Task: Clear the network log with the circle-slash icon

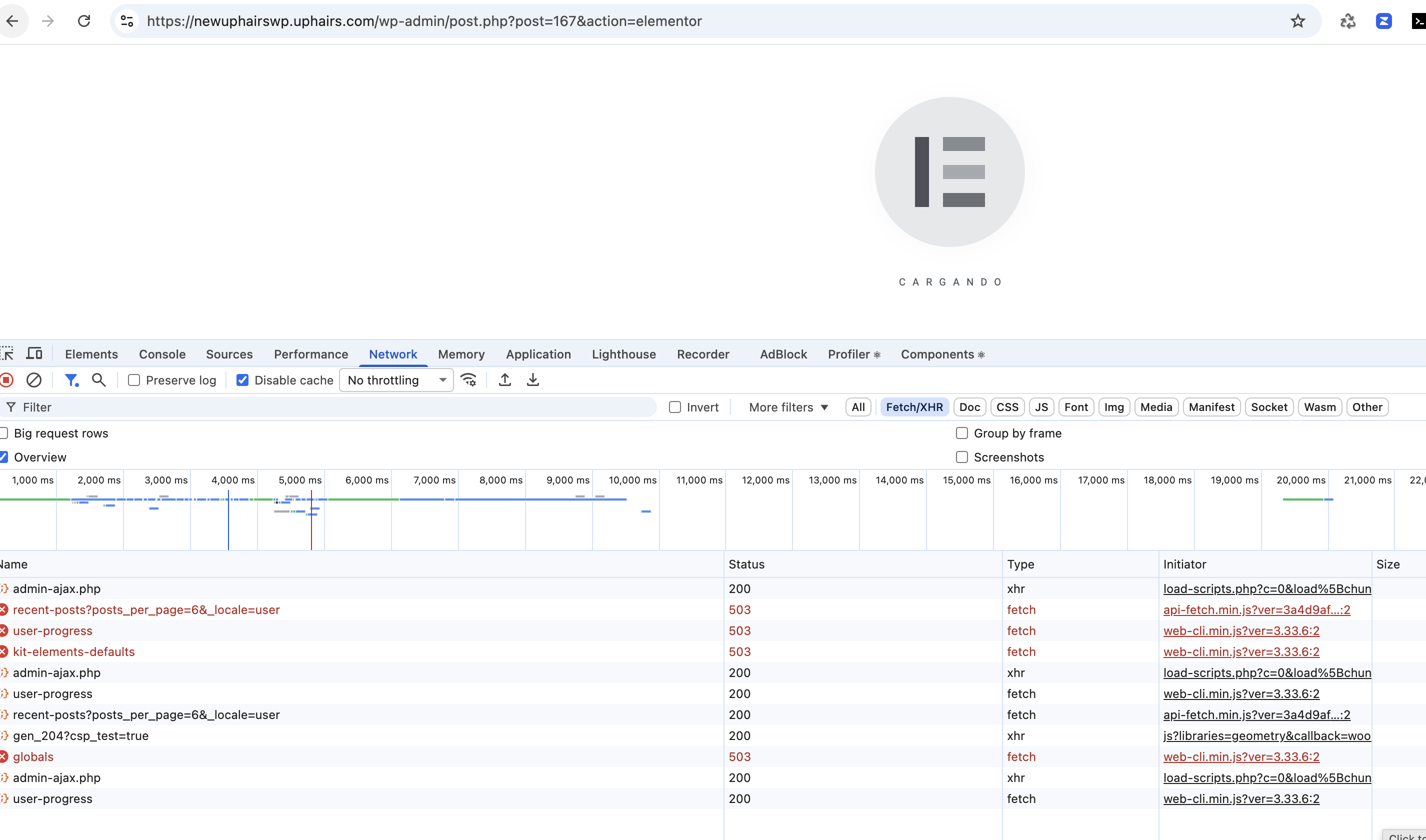Action: (34, 380)
